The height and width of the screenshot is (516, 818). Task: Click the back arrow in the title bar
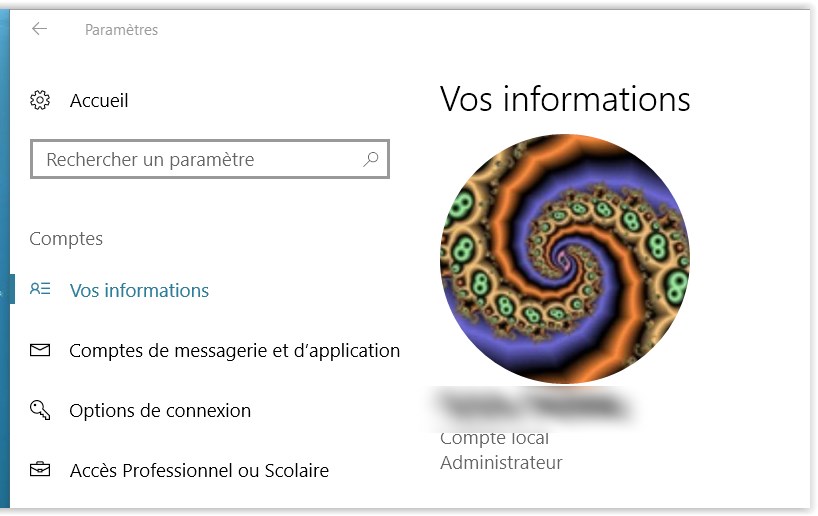click(x=40, y=29)
